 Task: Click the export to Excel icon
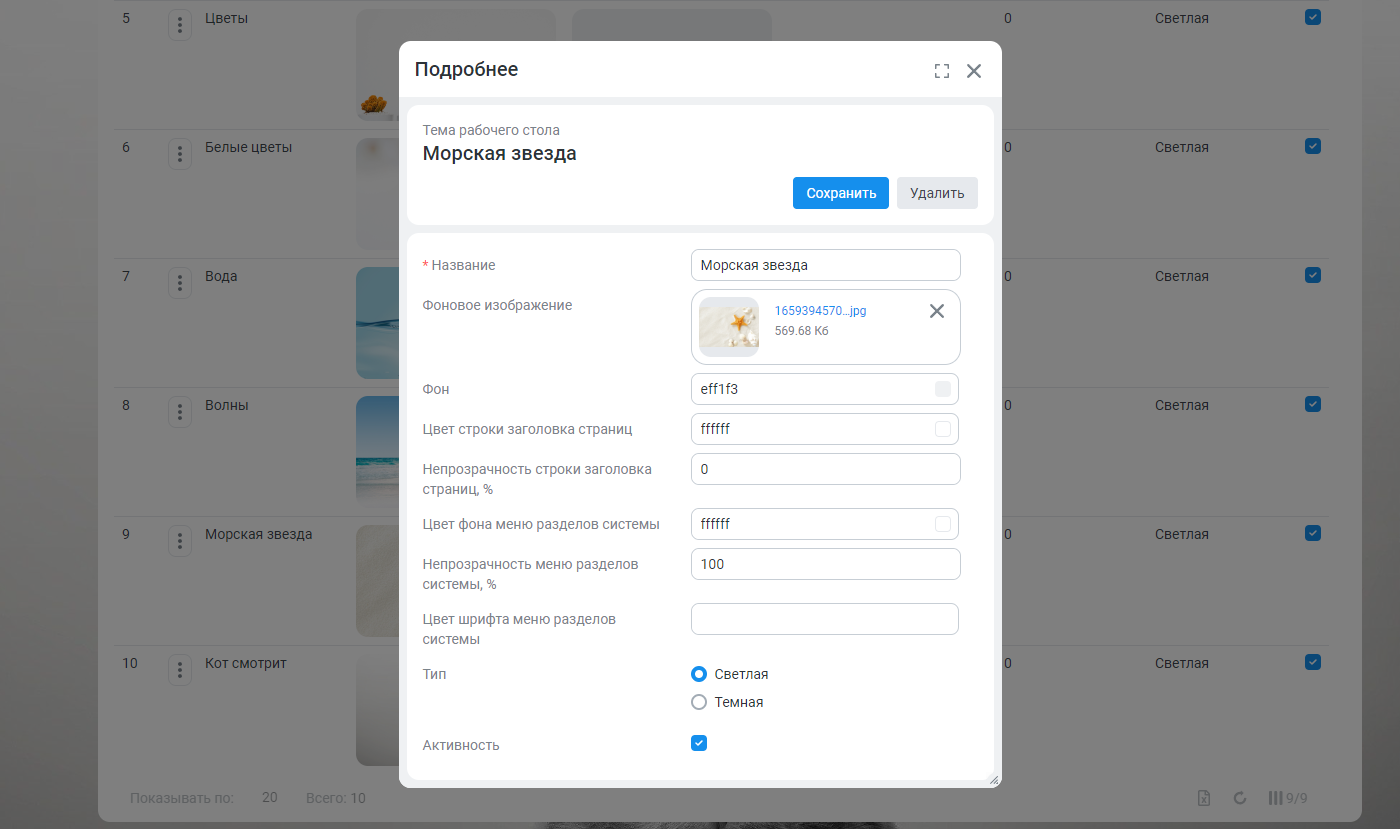(1205, 798)
